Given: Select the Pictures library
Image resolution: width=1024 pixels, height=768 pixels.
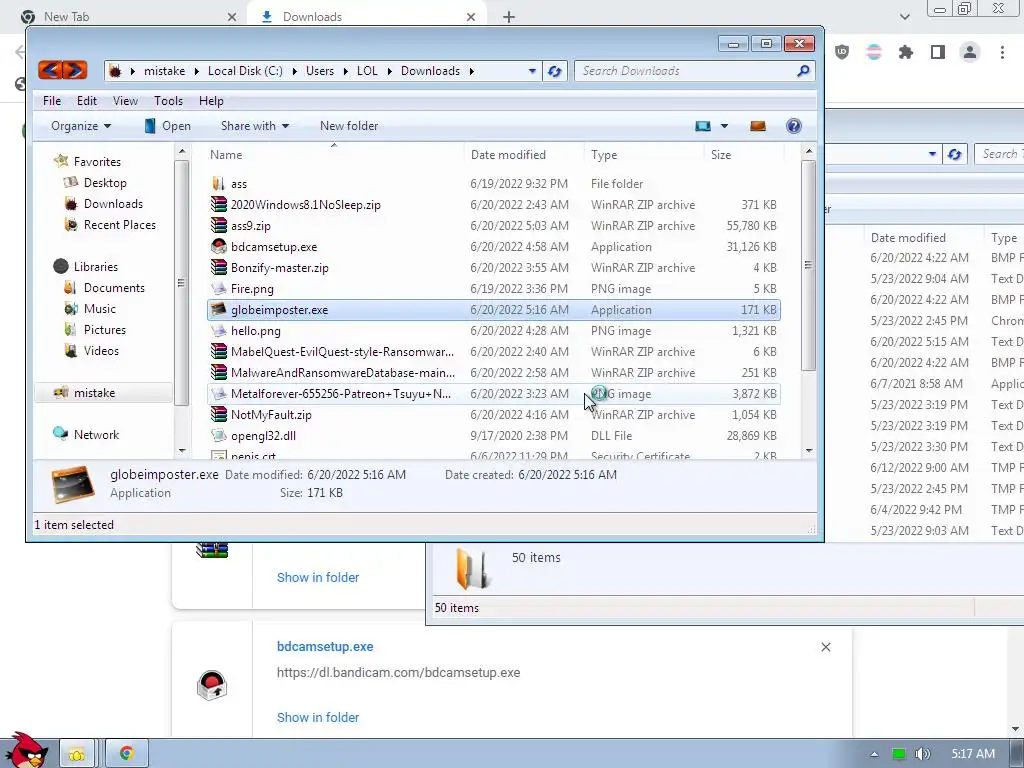Looking at the screenshot, I should point(104,330).
